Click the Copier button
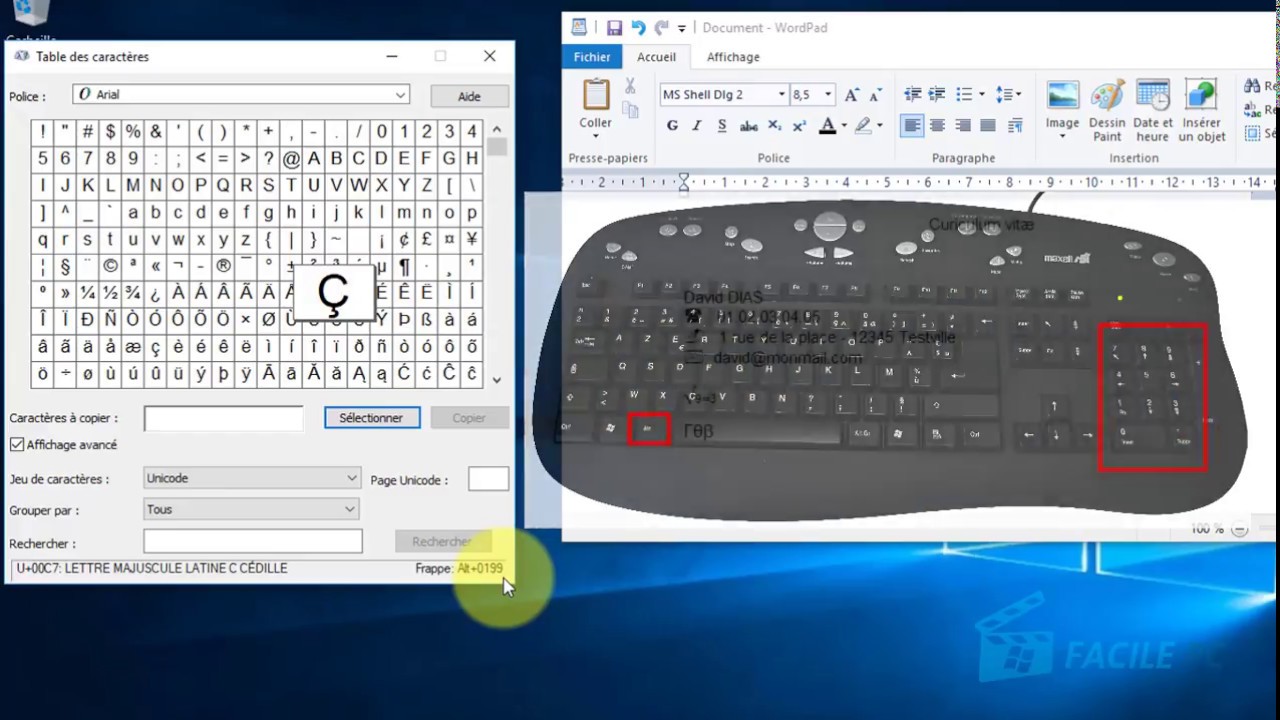This screenshot has height=720, width=1280. tap(469, 418)
